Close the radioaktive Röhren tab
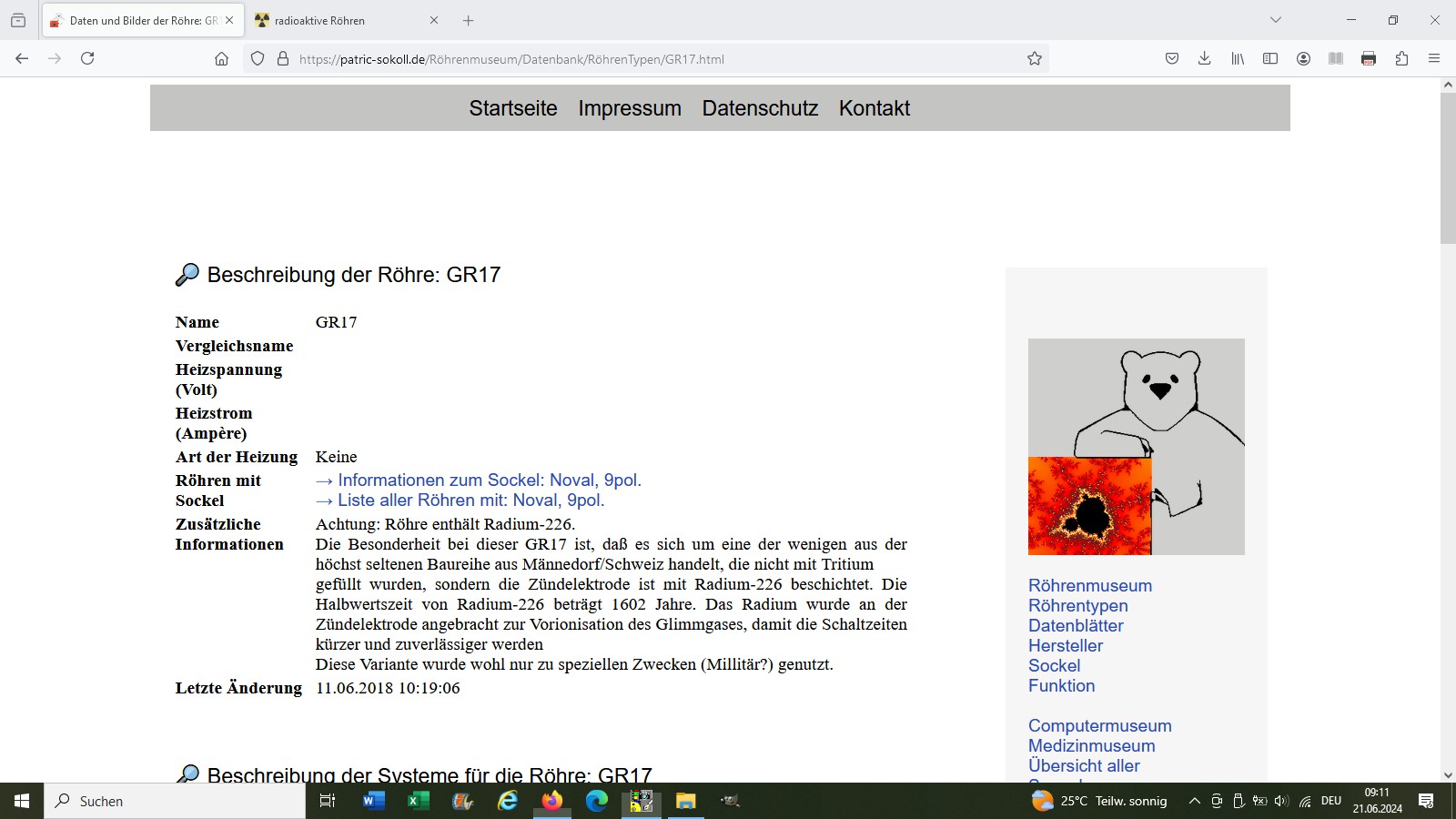Screen dimensions: 1456x819 pyautogui.click(x=434, y=20)
